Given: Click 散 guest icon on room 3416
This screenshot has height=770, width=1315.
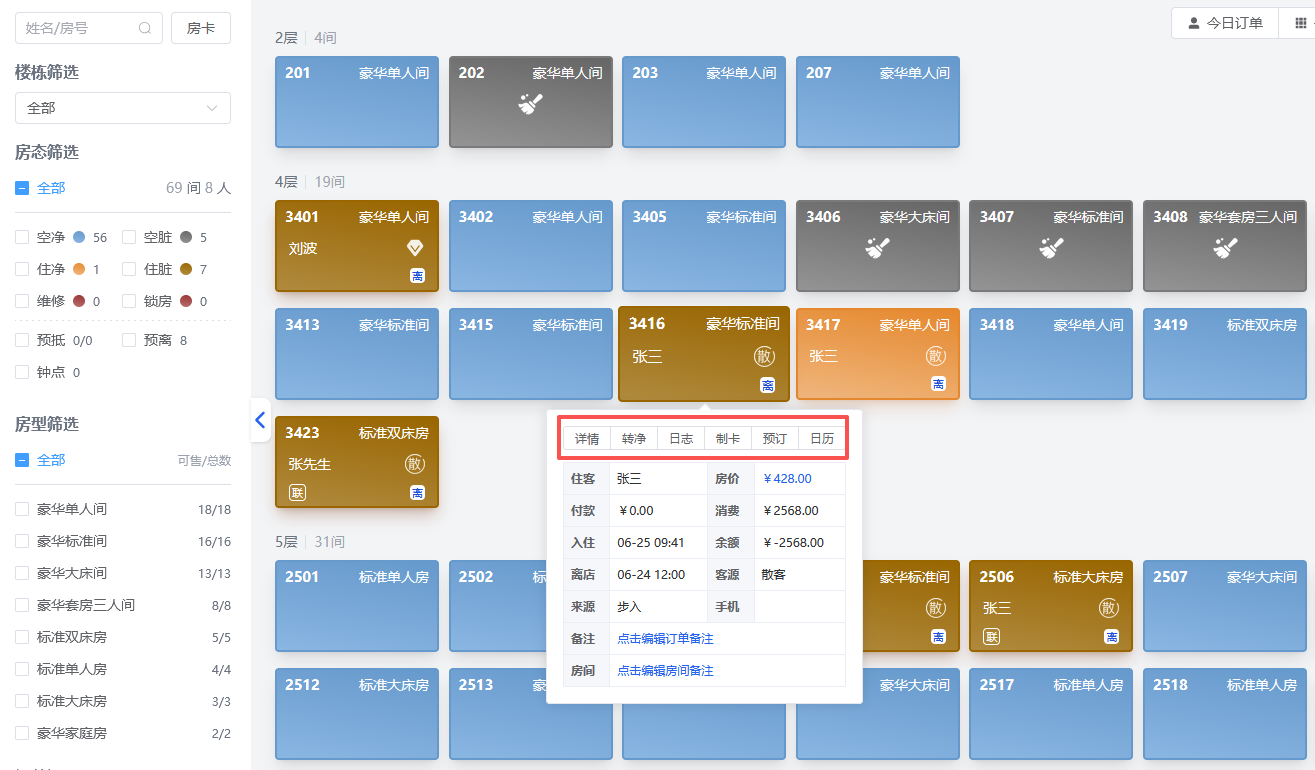Looking at the screenshot, I should click(764, 357).
